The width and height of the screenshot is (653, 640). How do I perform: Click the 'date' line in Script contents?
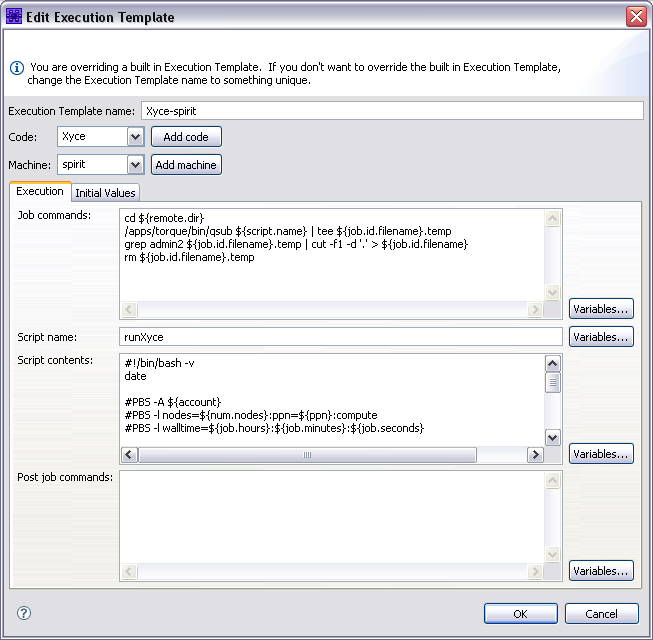pos(135,376)
